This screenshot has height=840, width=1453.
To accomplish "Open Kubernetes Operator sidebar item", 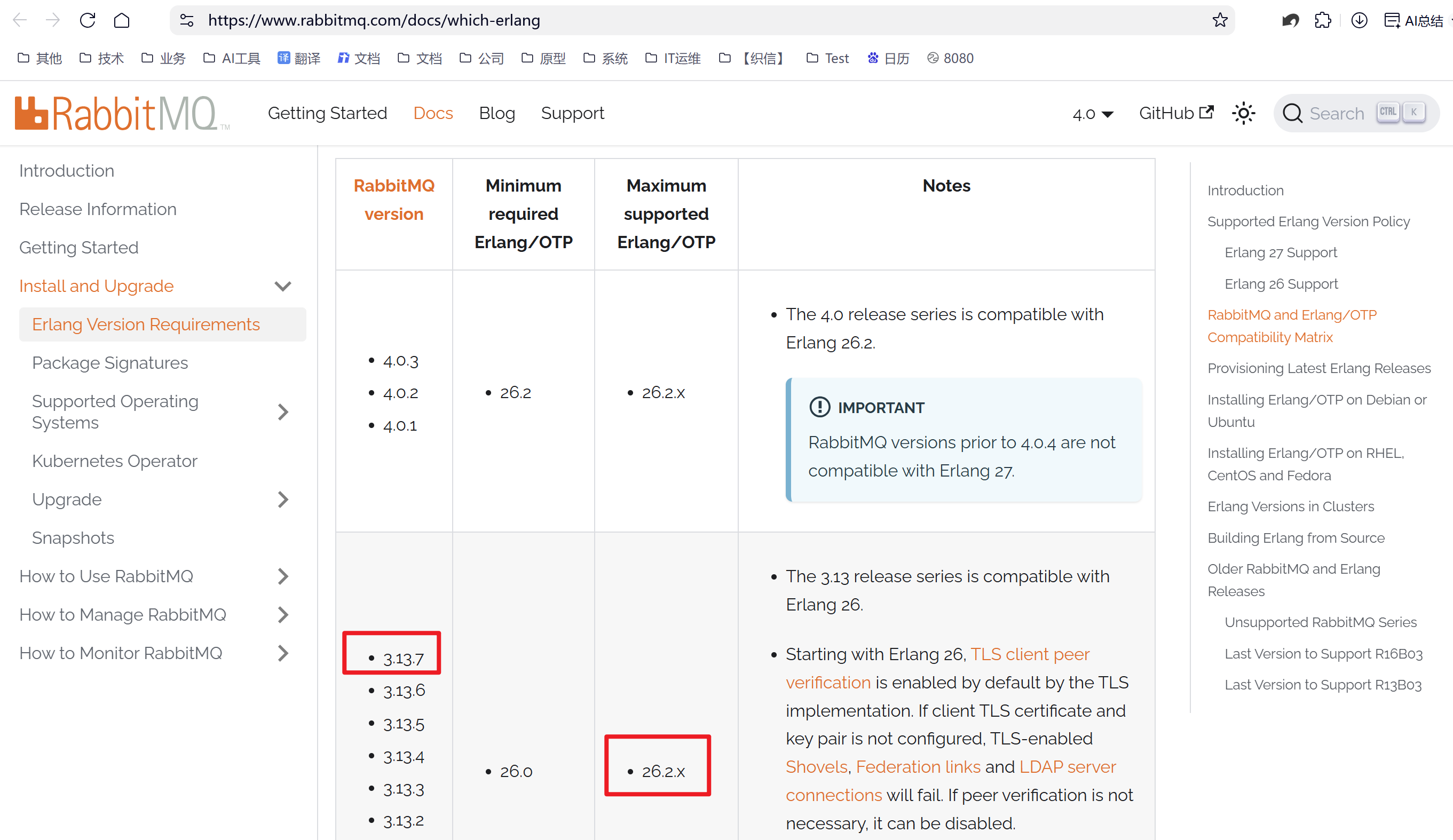I will click(114, 461).
